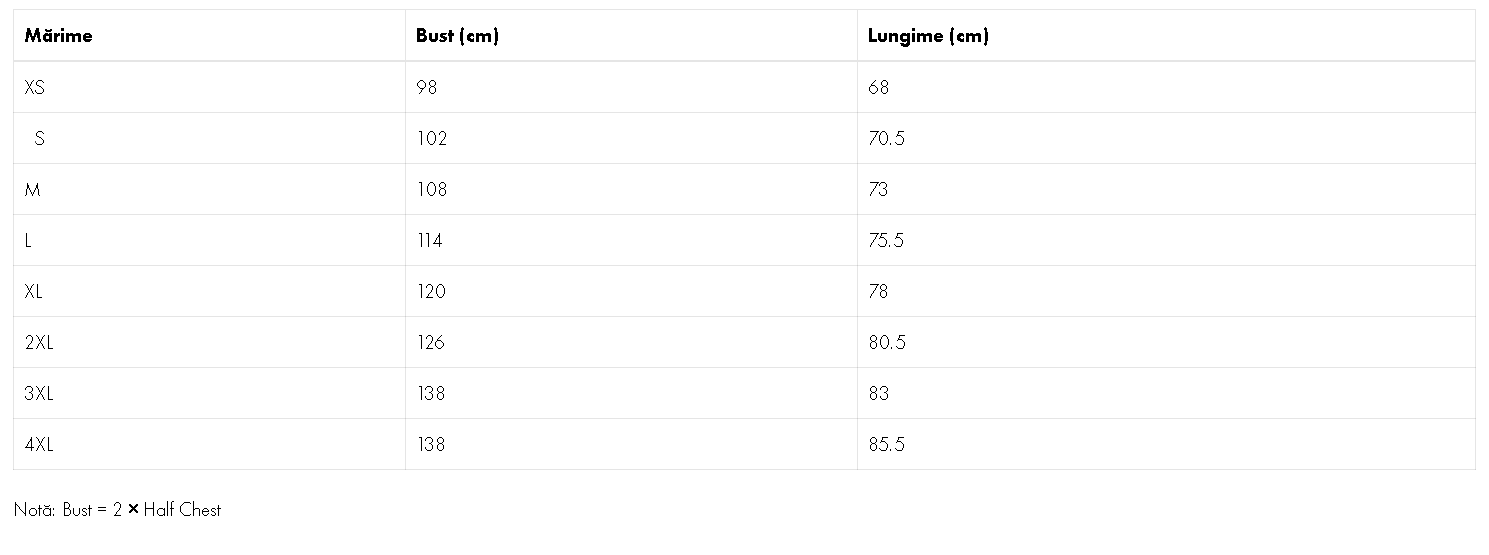Image resolution: width=1489 pixels, height=555 pixels.
Task: Click the XL size label
Action: point(34,292)
